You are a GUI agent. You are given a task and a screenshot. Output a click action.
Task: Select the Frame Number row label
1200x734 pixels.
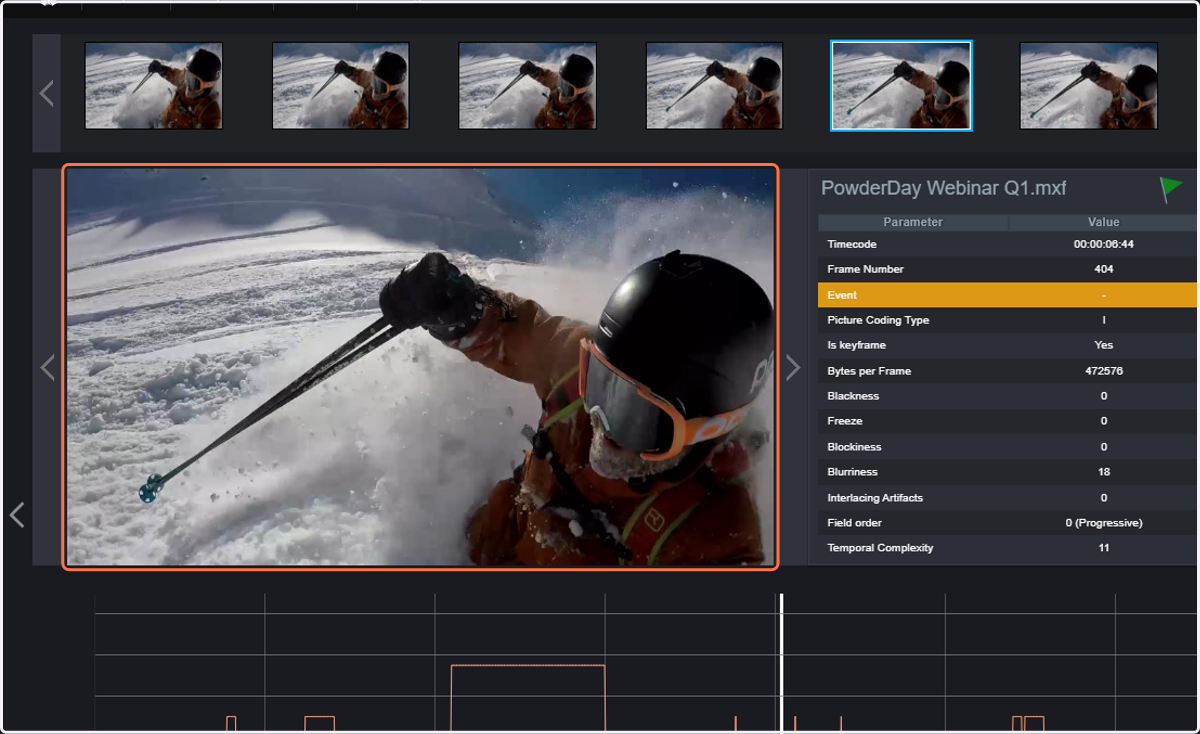tap(865, 269)
